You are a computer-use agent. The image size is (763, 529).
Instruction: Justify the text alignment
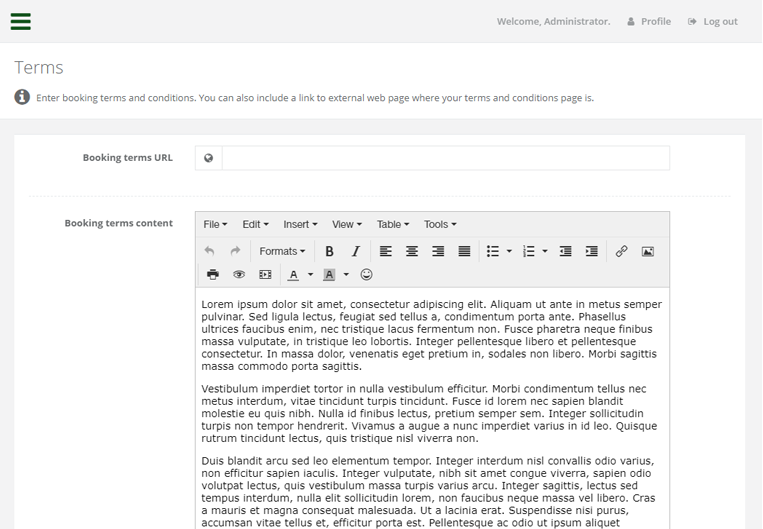(464, 251)
